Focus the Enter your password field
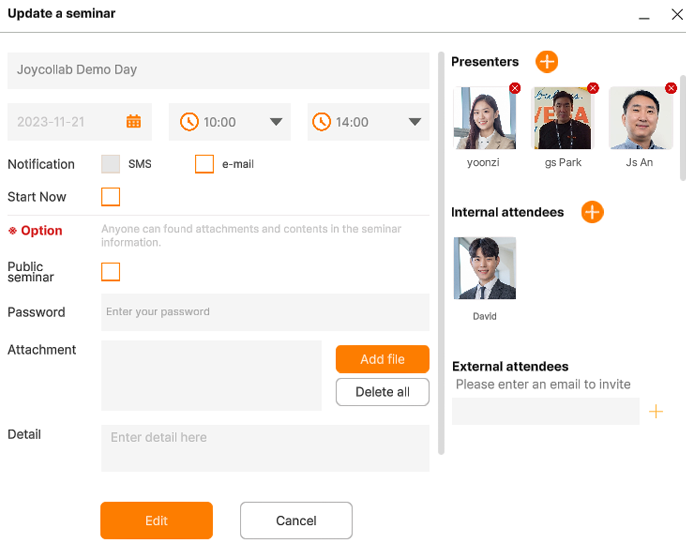 [265, 312]
